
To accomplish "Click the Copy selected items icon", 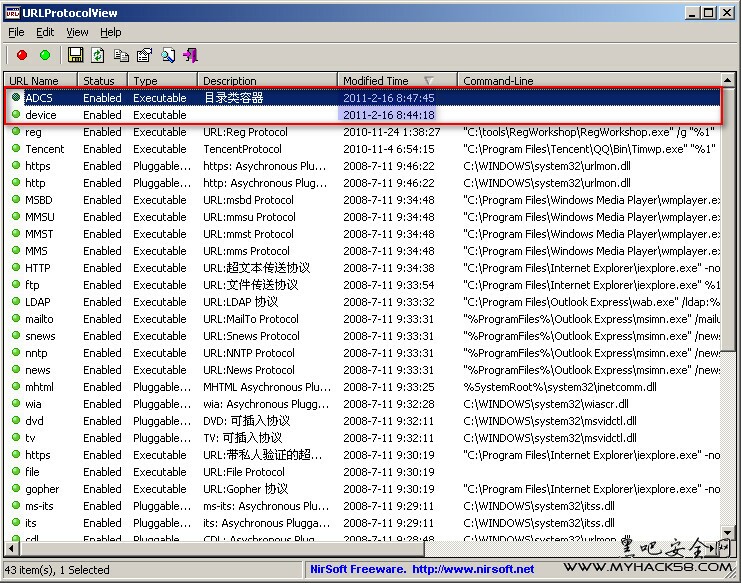I will 121,55.
